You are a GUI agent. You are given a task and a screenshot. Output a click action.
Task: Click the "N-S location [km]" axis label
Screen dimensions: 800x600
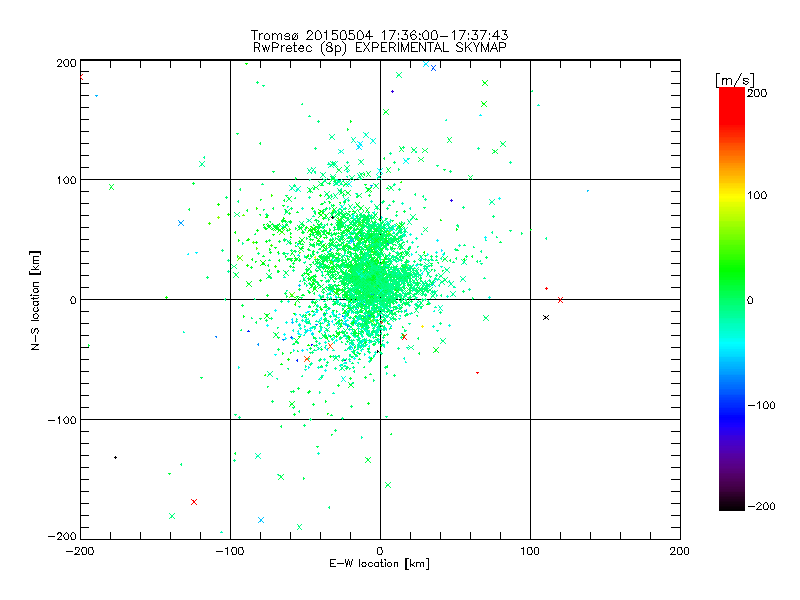click(35, 300)
